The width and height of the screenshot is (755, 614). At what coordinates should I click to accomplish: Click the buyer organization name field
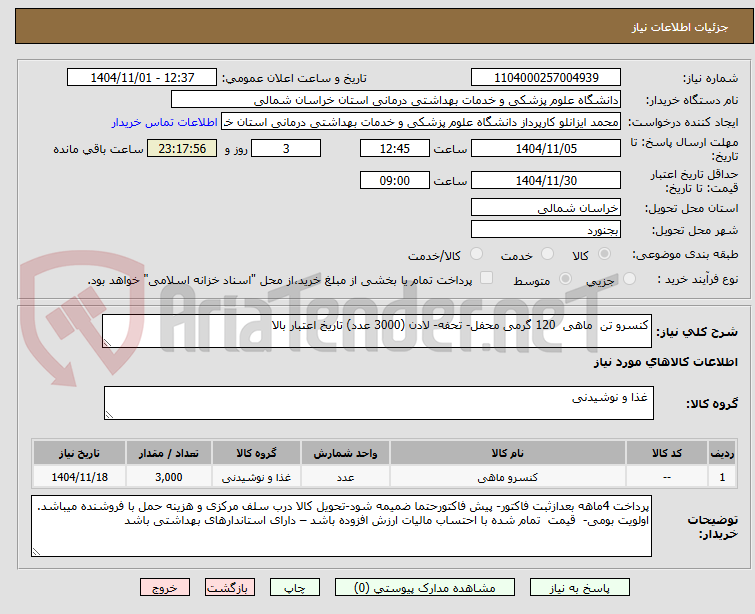click(396, 100)
